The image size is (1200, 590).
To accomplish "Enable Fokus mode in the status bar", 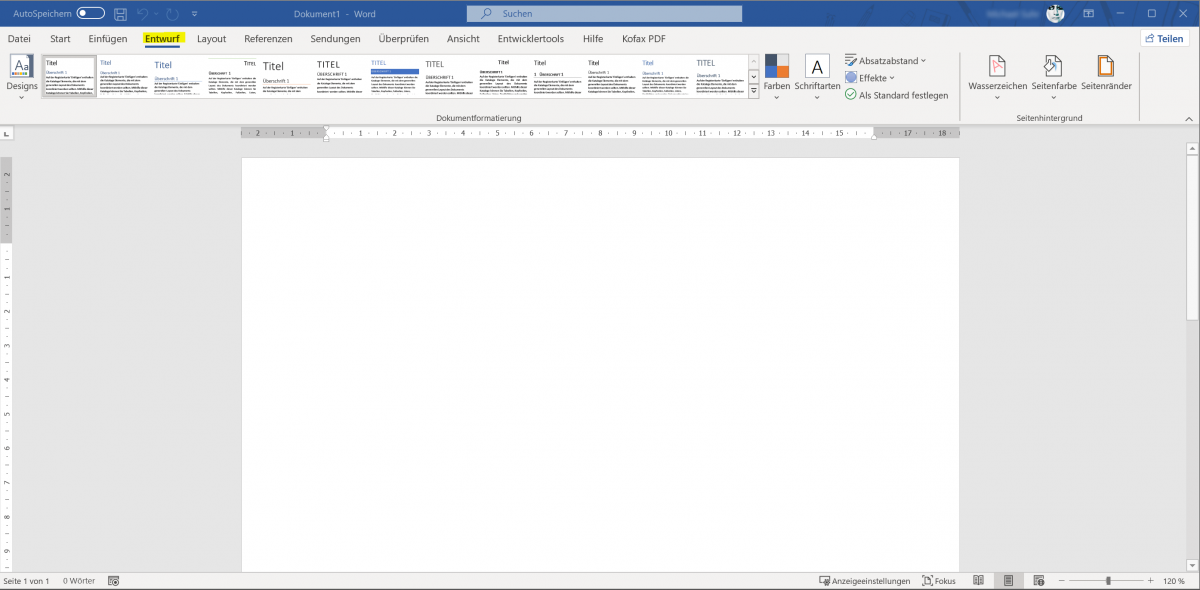I will pyautogui.click(x=938, y=580).
